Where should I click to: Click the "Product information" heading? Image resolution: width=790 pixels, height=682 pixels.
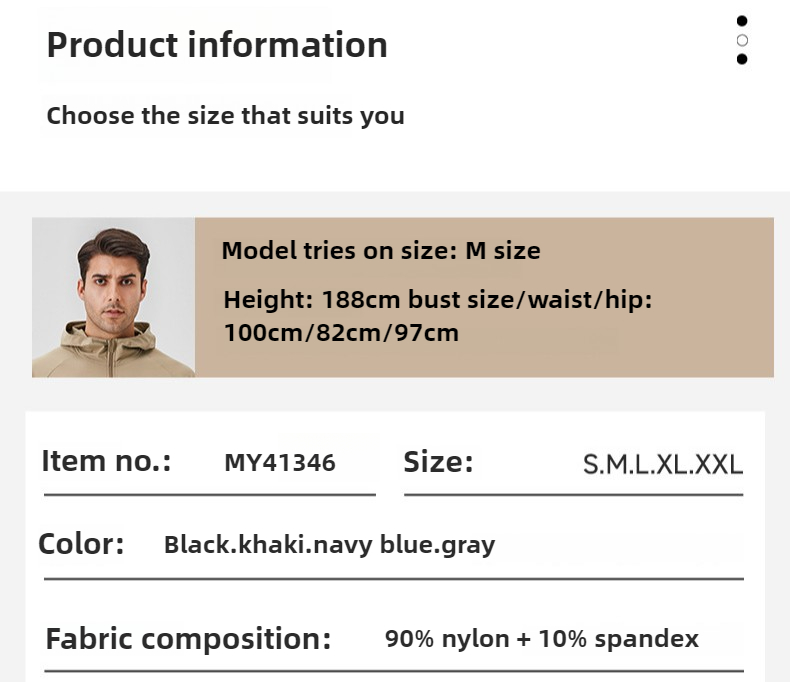(x=217, y=45)
